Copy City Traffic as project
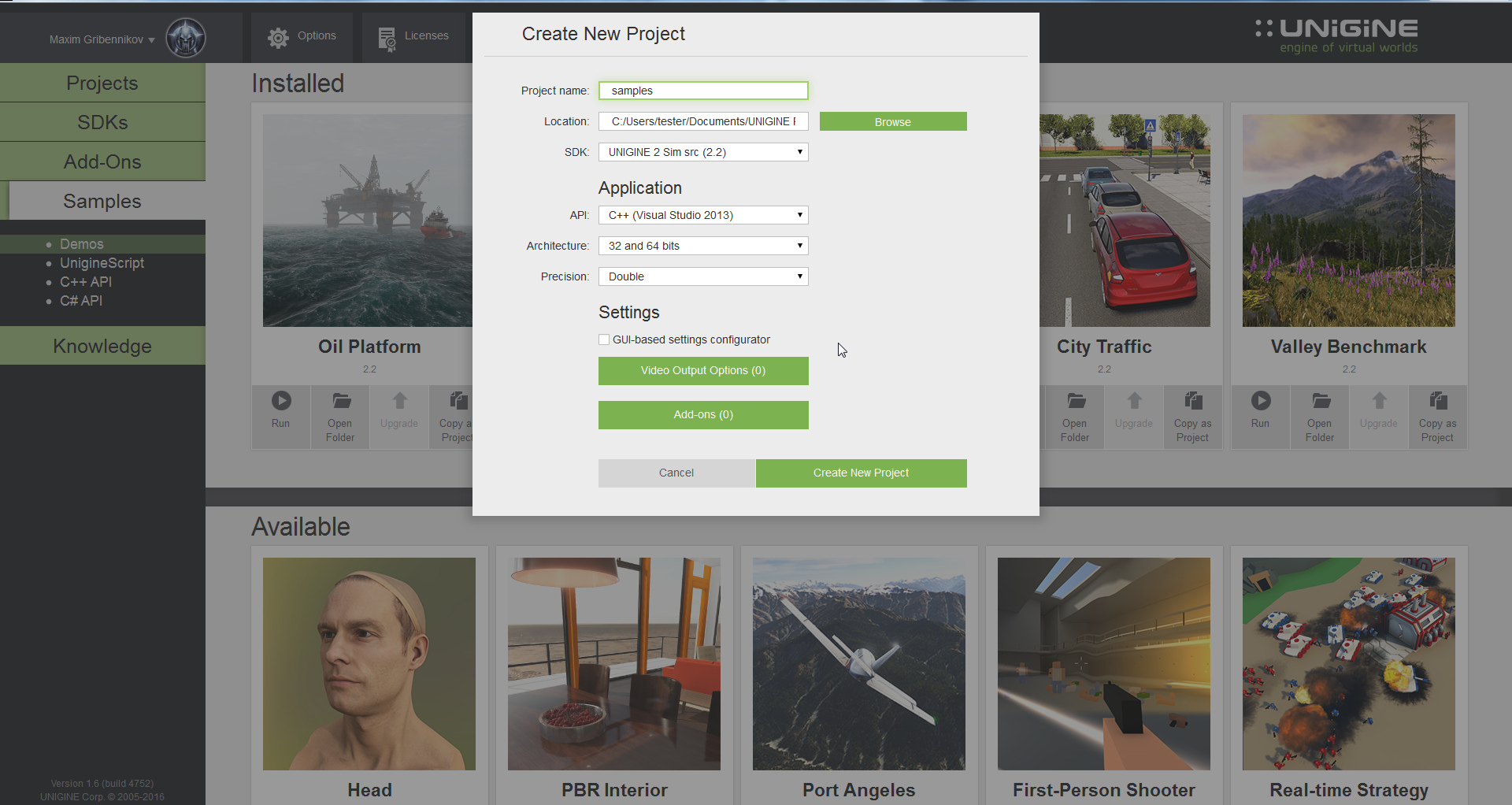 [x=1193, y=417]
